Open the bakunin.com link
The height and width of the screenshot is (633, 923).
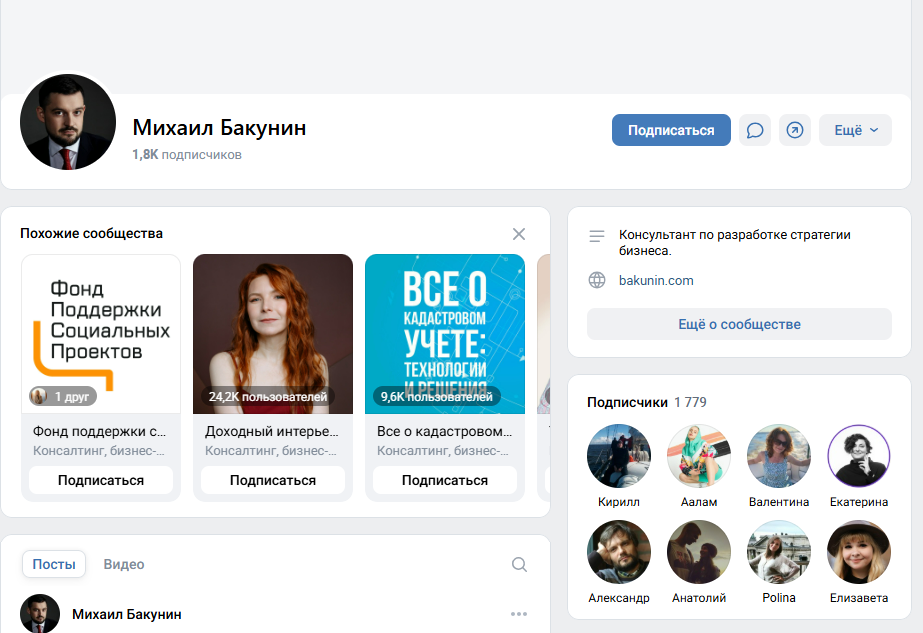click(656, 280)
